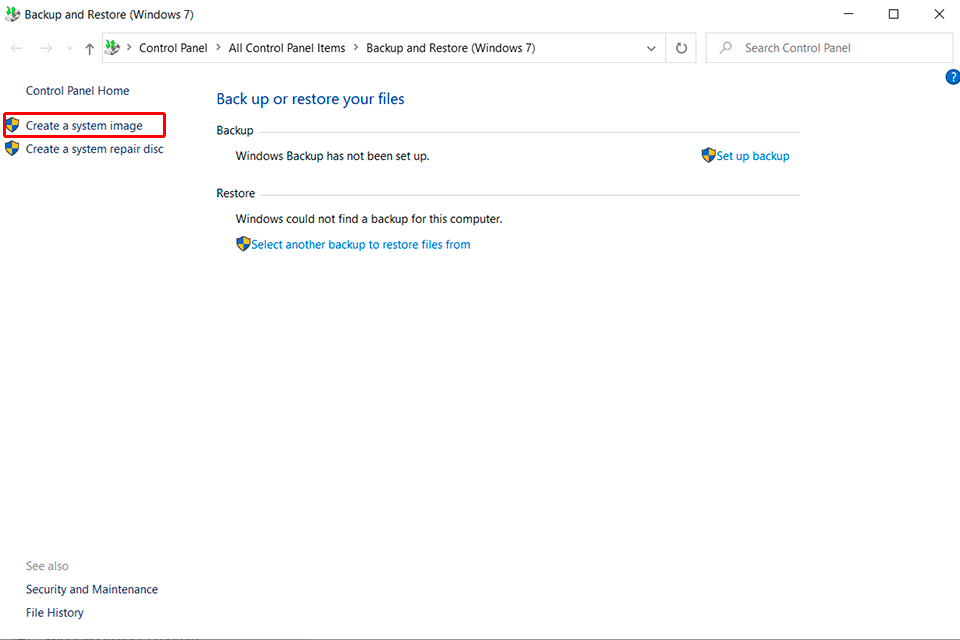
Task: Open Create a system repair disc
Action: pyautogui.click(x=94, y=149)
